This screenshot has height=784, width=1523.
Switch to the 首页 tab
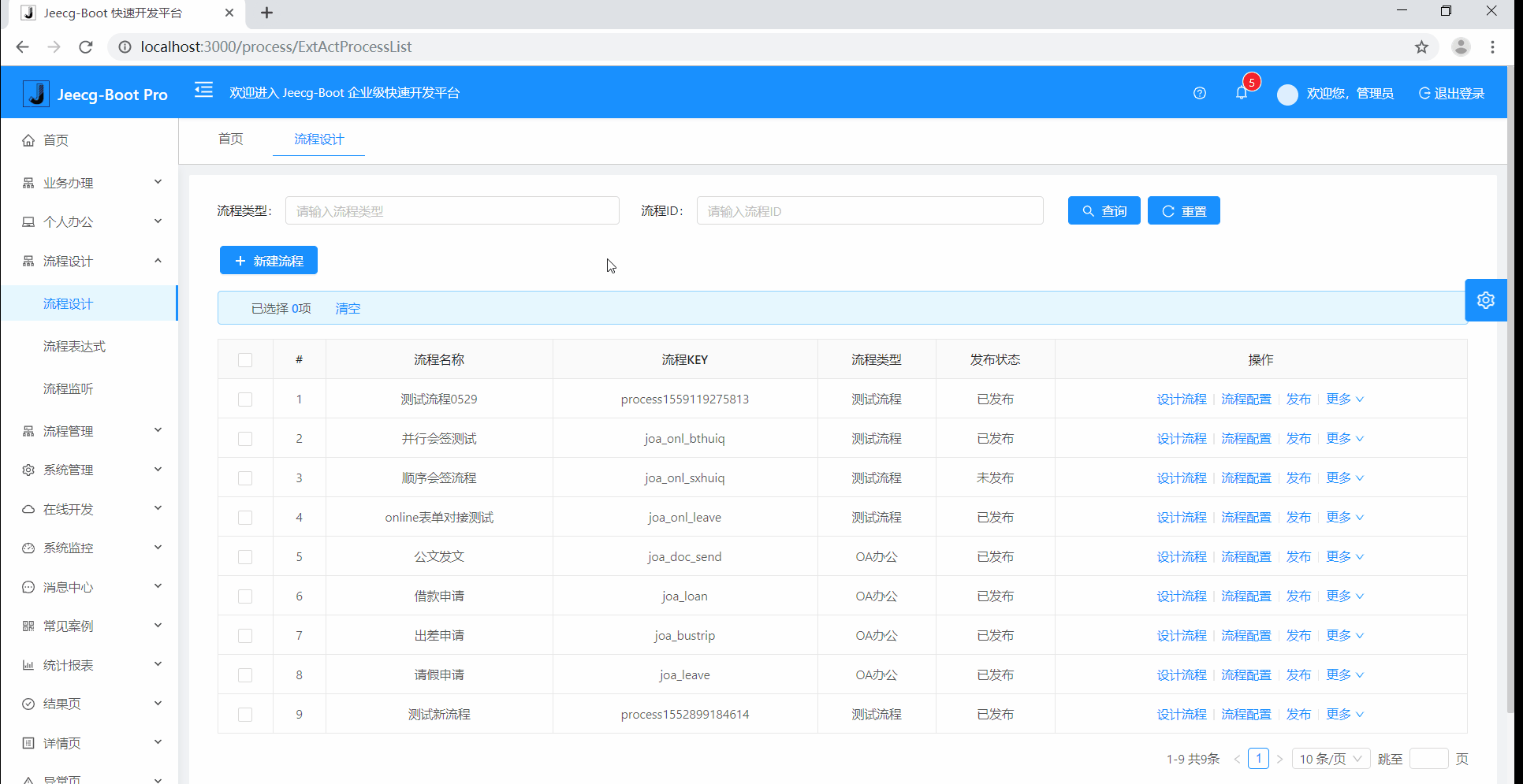point(230,139)
